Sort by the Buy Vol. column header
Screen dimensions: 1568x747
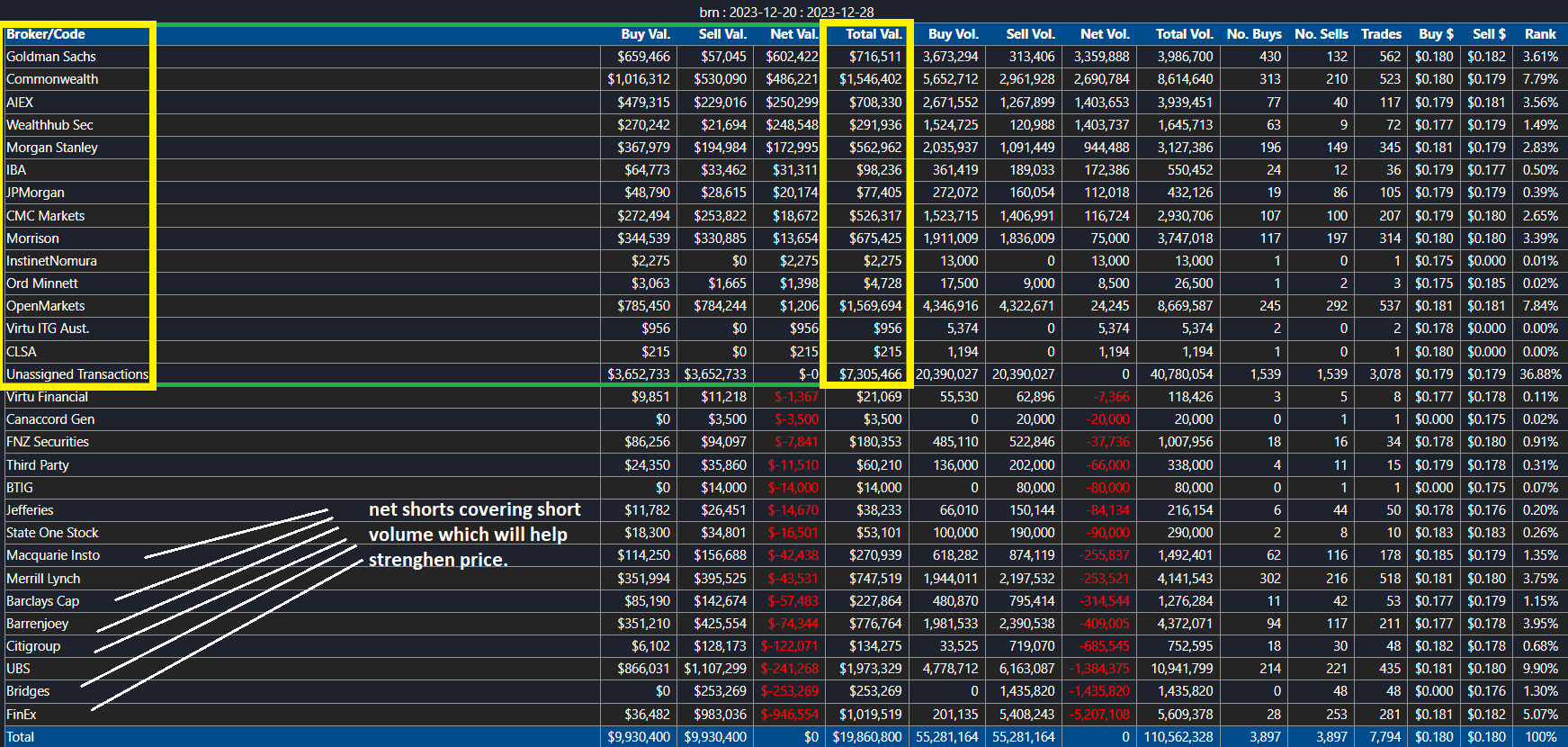pos(953,34)
